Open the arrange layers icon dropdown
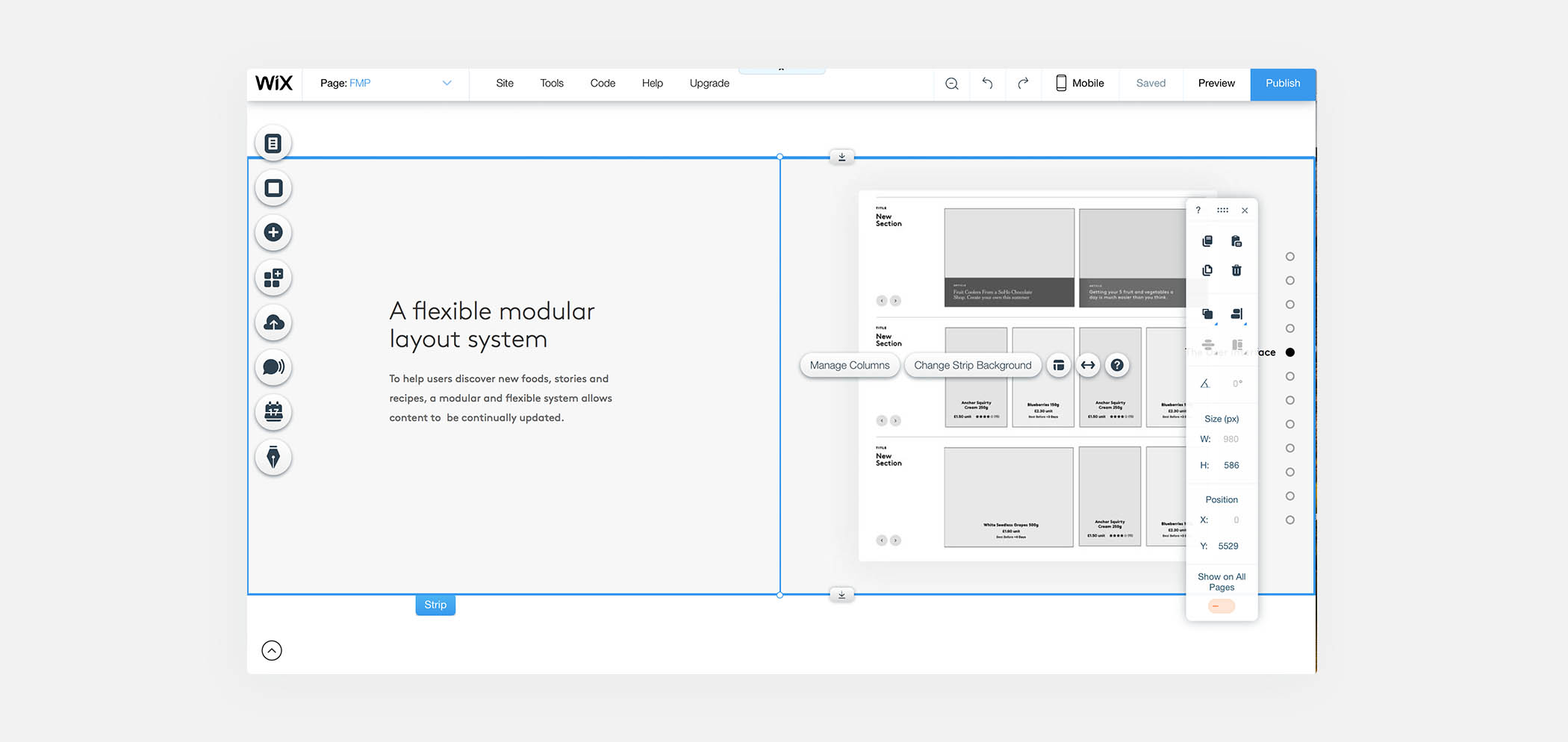 click(x=1208, y=314)
